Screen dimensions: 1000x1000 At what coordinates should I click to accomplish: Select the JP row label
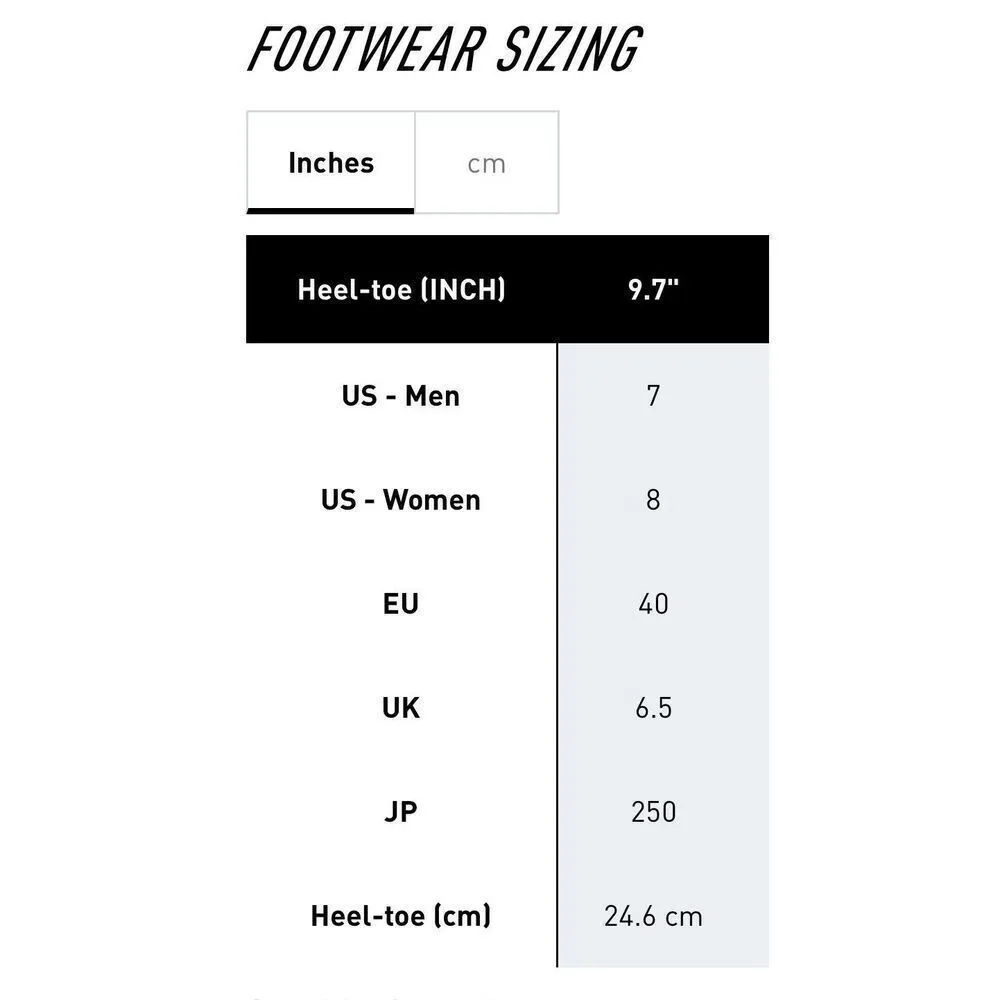click(x=401, y=812)
